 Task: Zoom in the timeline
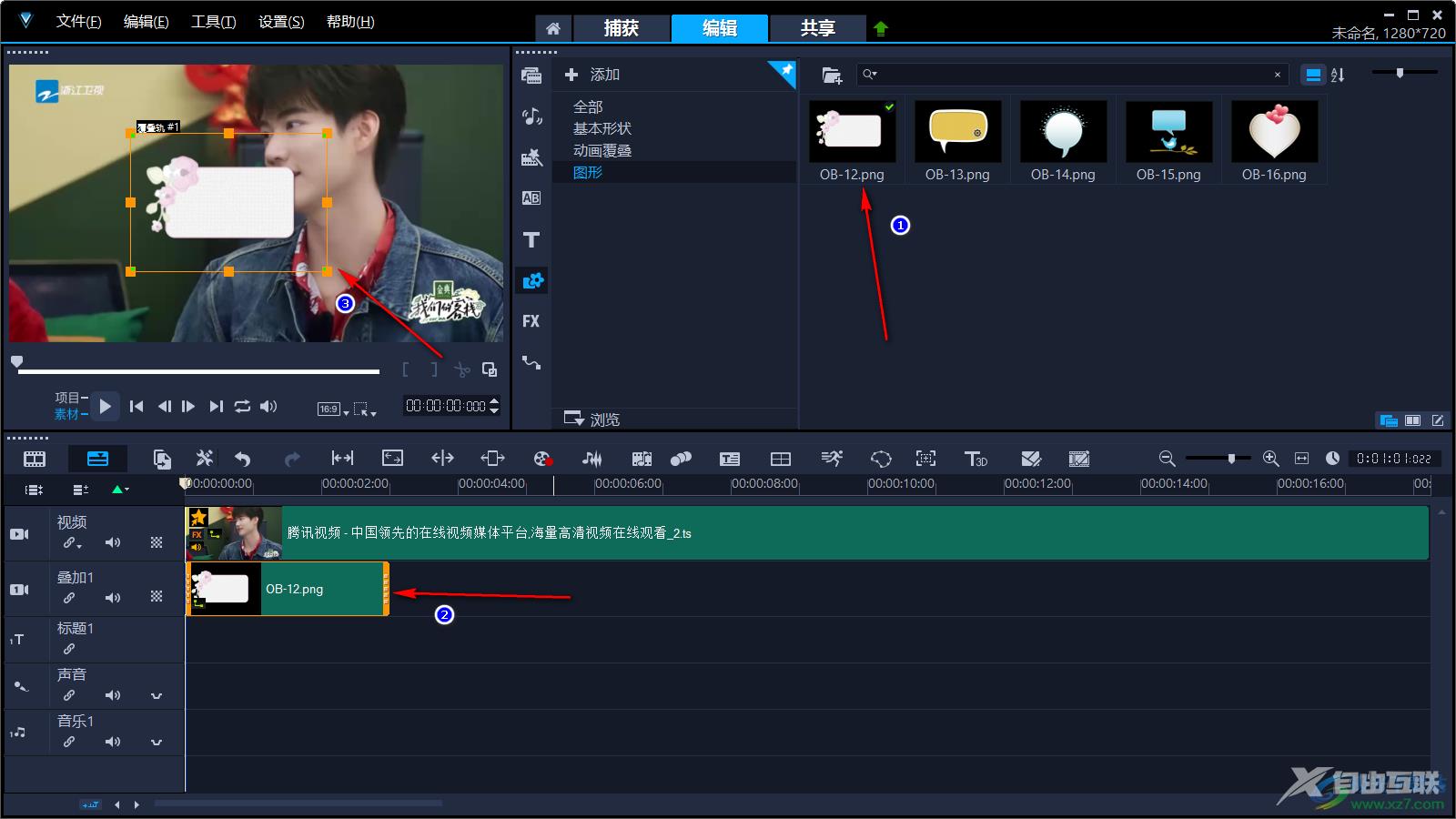point(1271,460)
